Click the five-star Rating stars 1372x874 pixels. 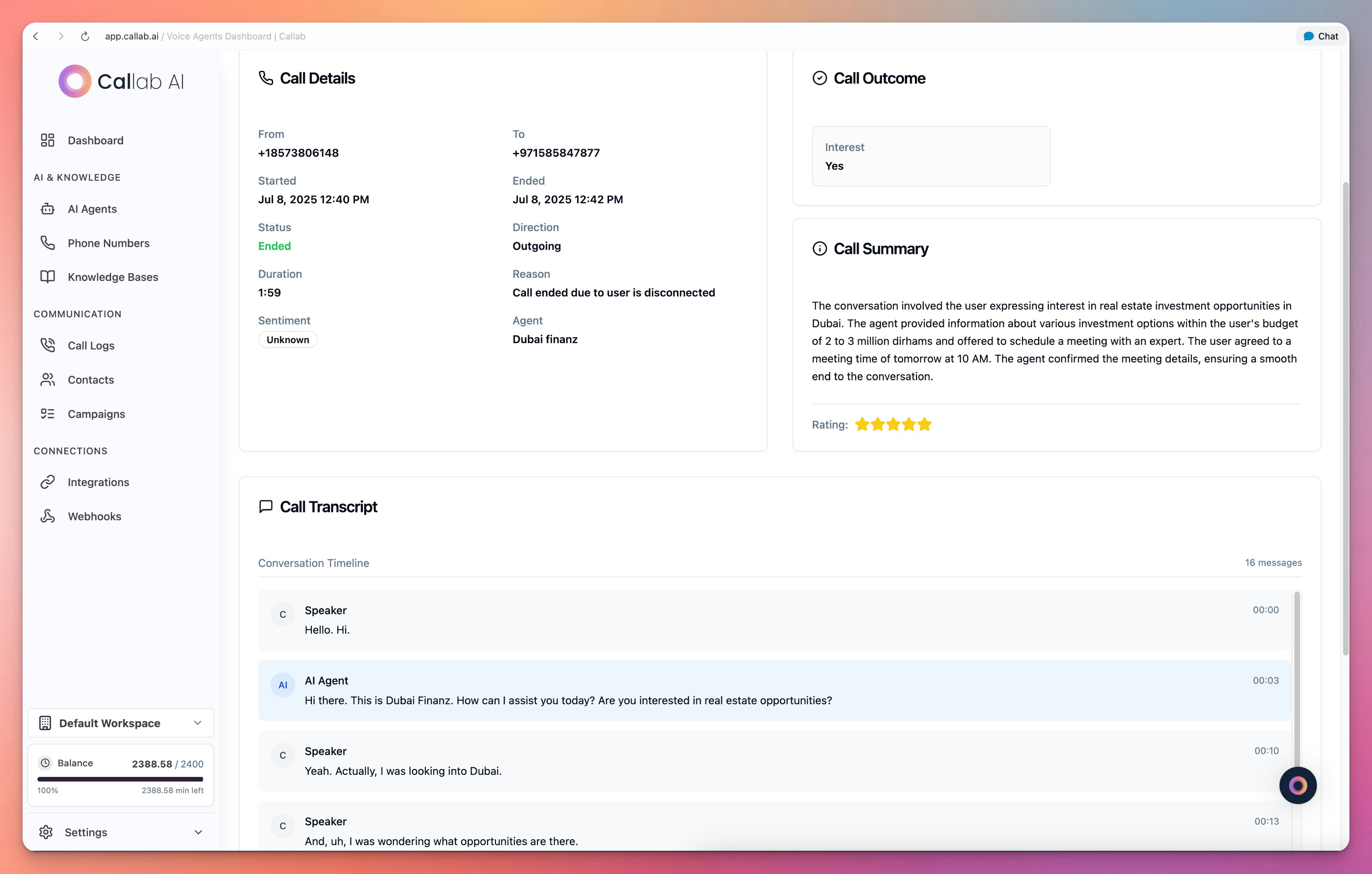click(893, 424)
